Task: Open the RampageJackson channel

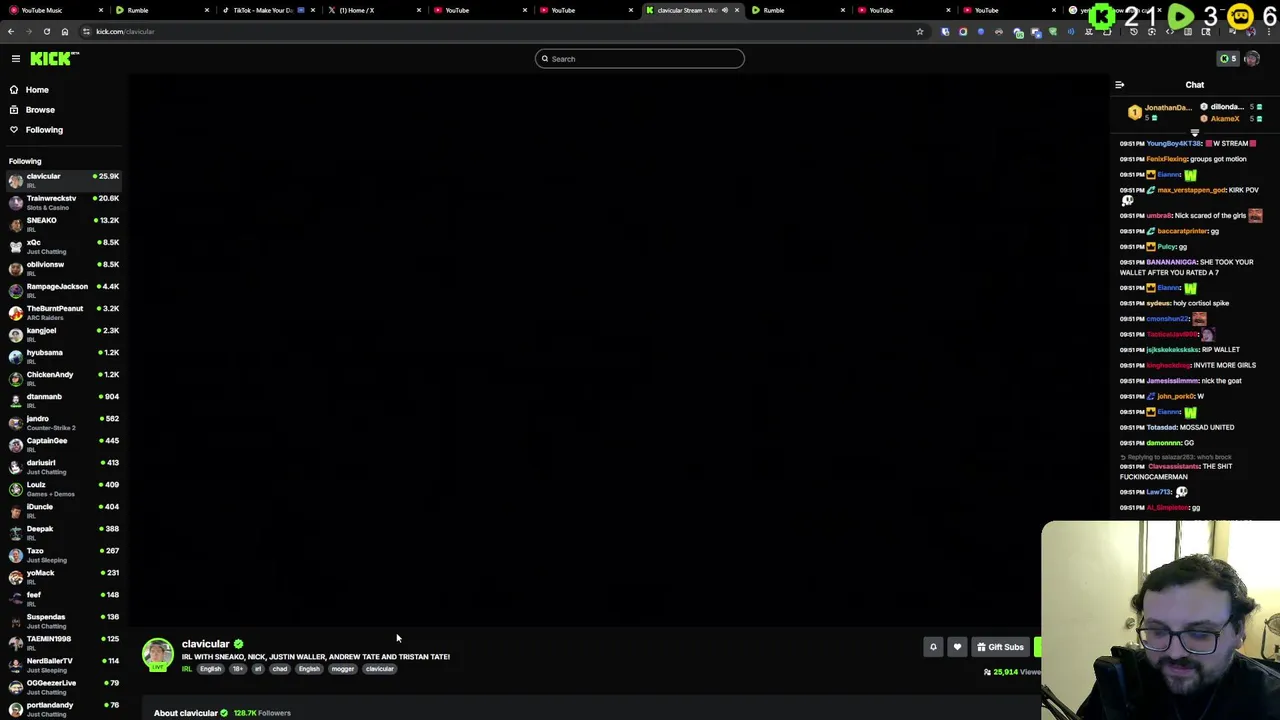Action: (x=64, y=290)
